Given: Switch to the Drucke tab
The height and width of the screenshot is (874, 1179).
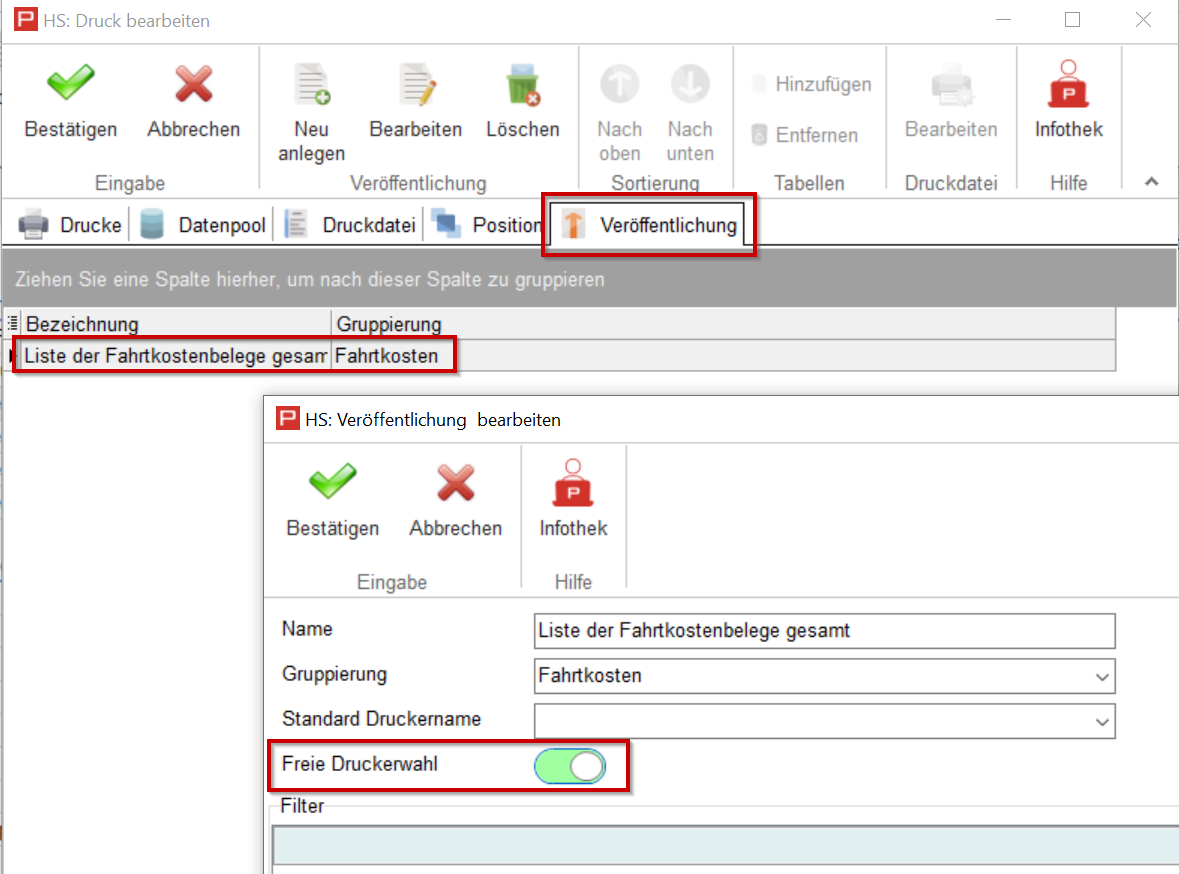Looking at the screenshot, I should pyautogui.click(x=72, y=225).
